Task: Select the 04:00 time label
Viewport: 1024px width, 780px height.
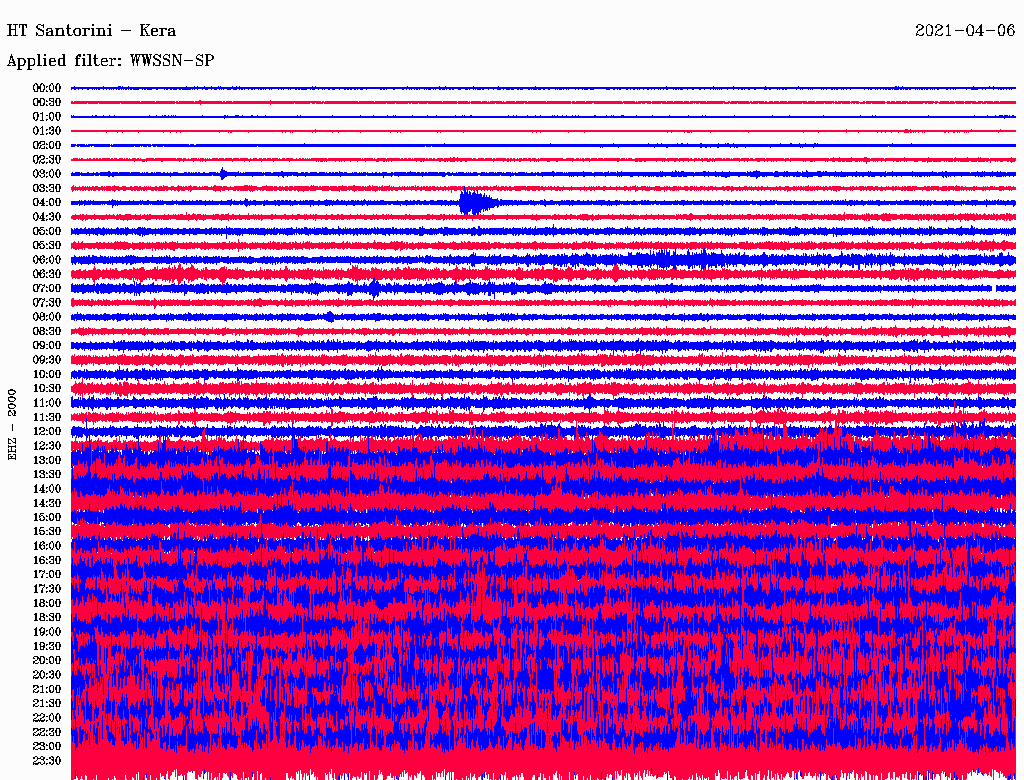Action: [x=47, y=203]
